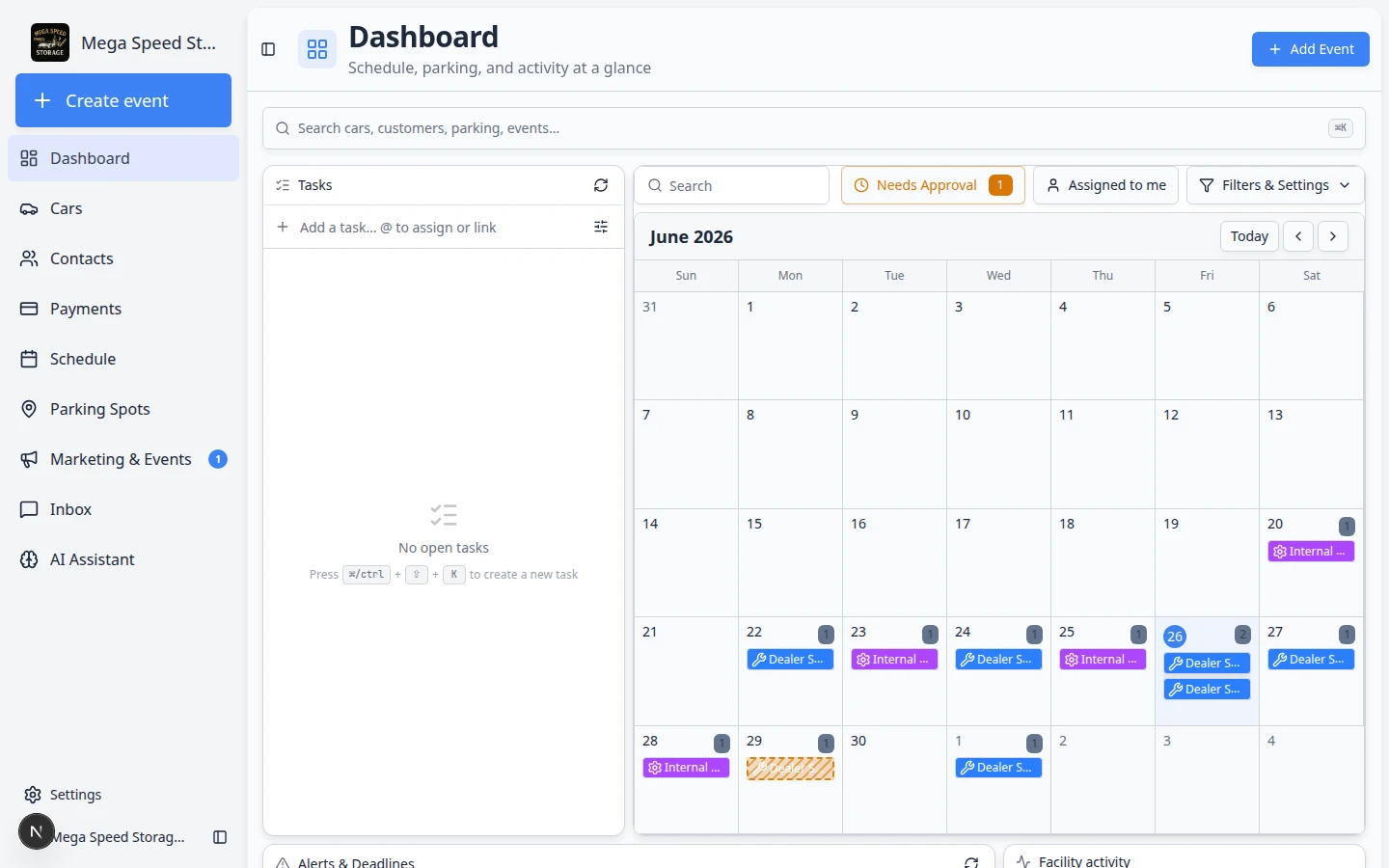Image resolution: width=1389 pixels, height=868 pixels.
Task: Click the event count badge on June 20
Action: coord(1347,527)
